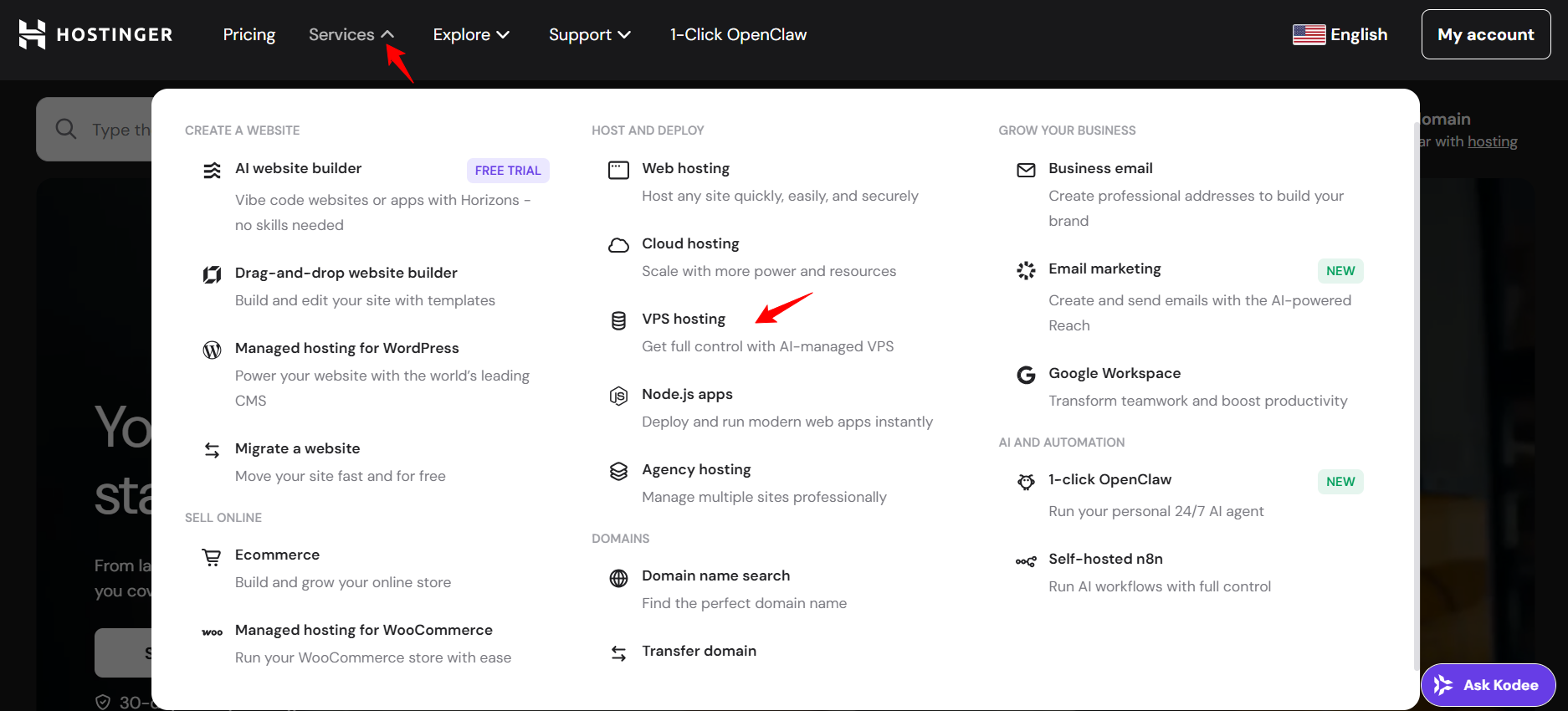
Task: Click the Business email envelope icon
Action: [1026, 171]
